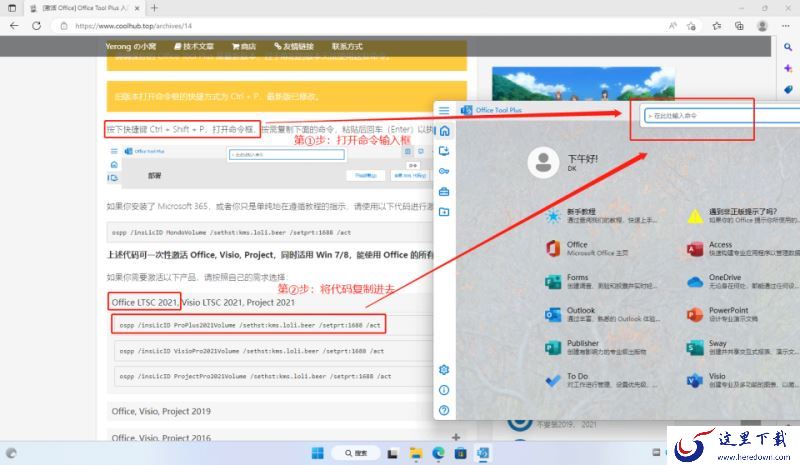800x465 pixels.
Task: Switch to Office Tool Plus on the taskbar
Action: (483, 453)
